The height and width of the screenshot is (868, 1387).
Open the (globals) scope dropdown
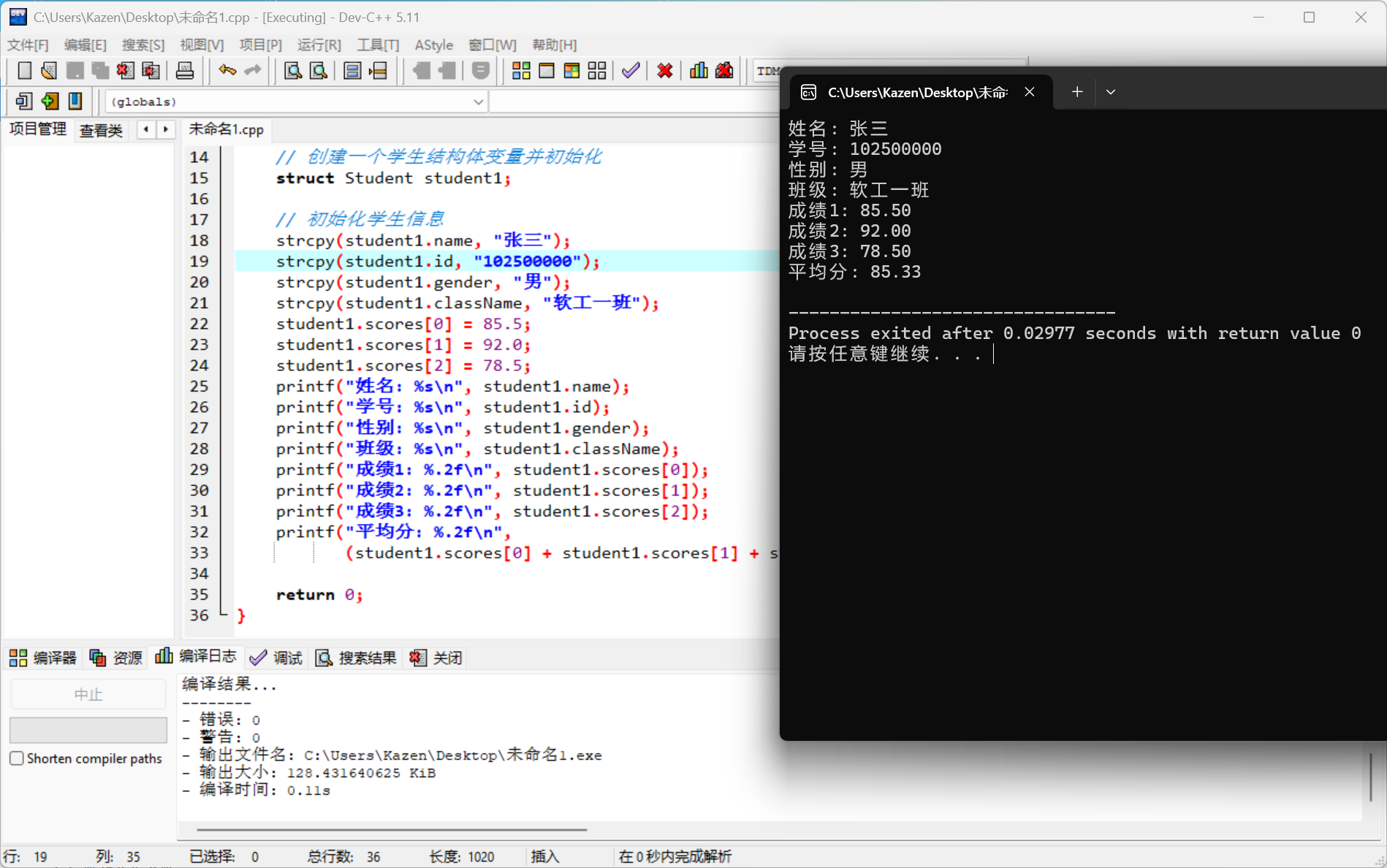[478, 102]
